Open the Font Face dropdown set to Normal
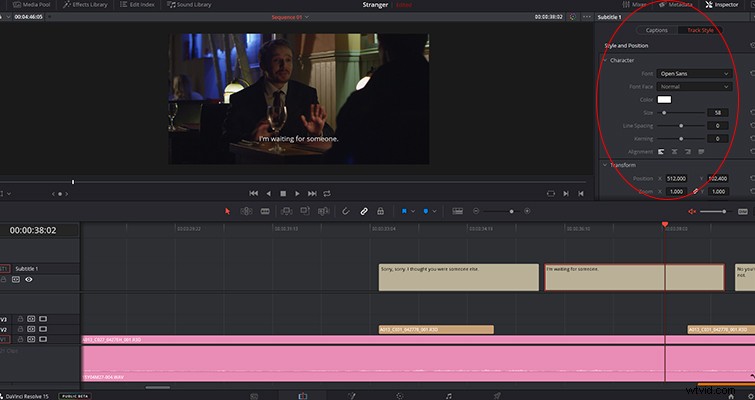 (x=694, y=87)
